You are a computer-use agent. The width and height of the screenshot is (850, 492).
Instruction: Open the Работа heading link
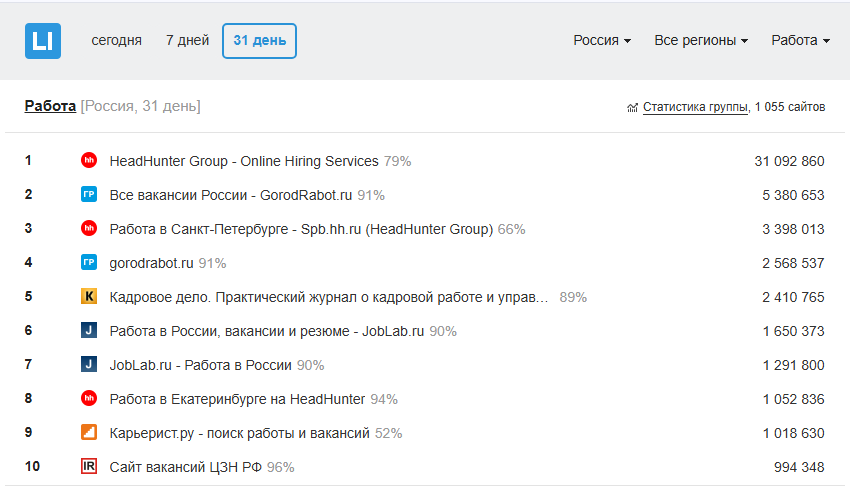tap(50, 106)
